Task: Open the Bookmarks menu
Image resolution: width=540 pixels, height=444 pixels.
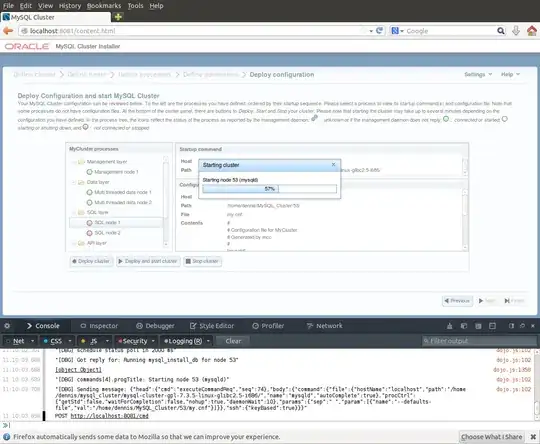Action: pyautogui.click(x=104, y=6)
